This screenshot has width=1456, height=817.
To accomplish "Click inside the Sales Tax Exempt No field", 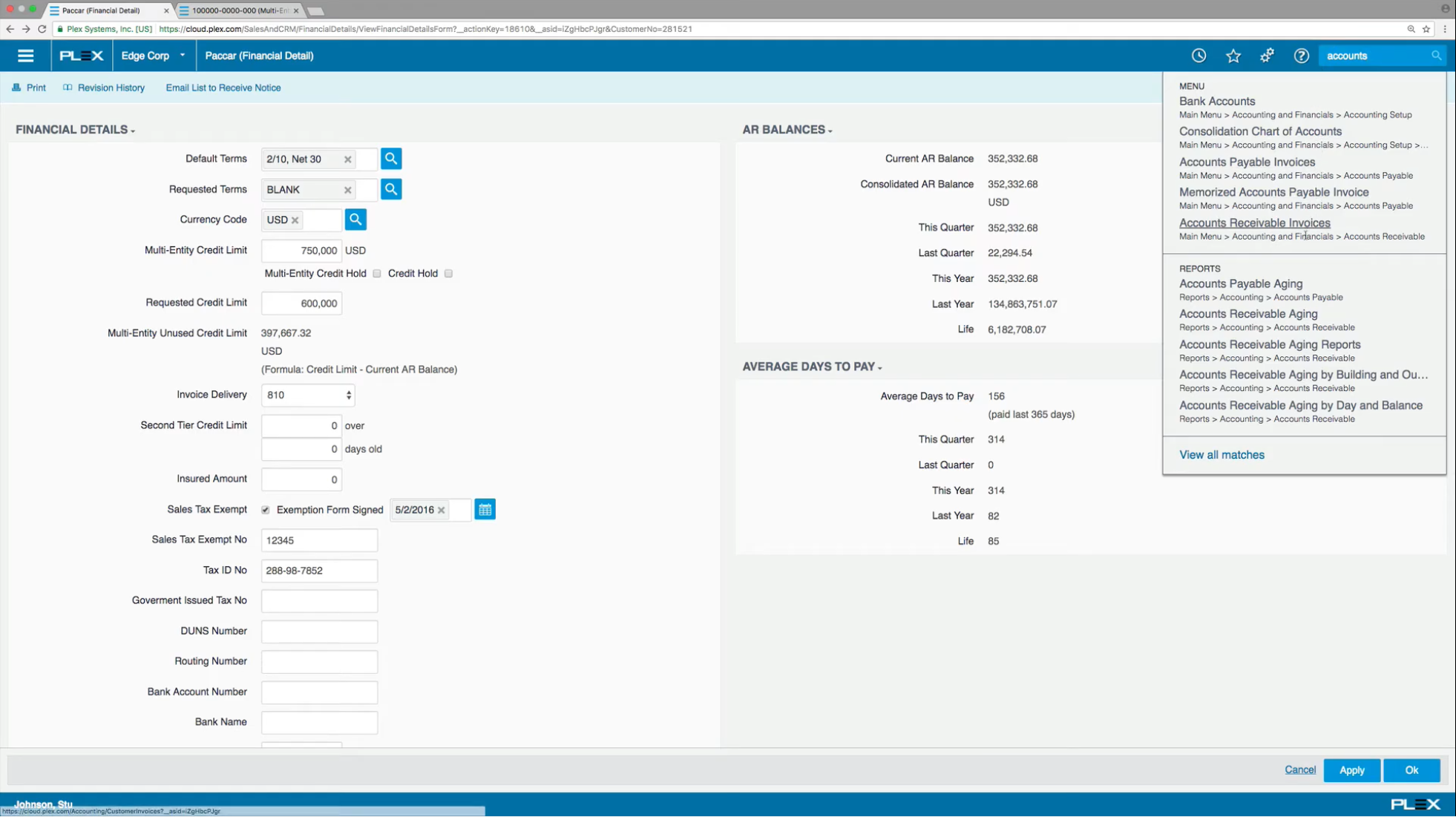I will click(x=319, y=539).
